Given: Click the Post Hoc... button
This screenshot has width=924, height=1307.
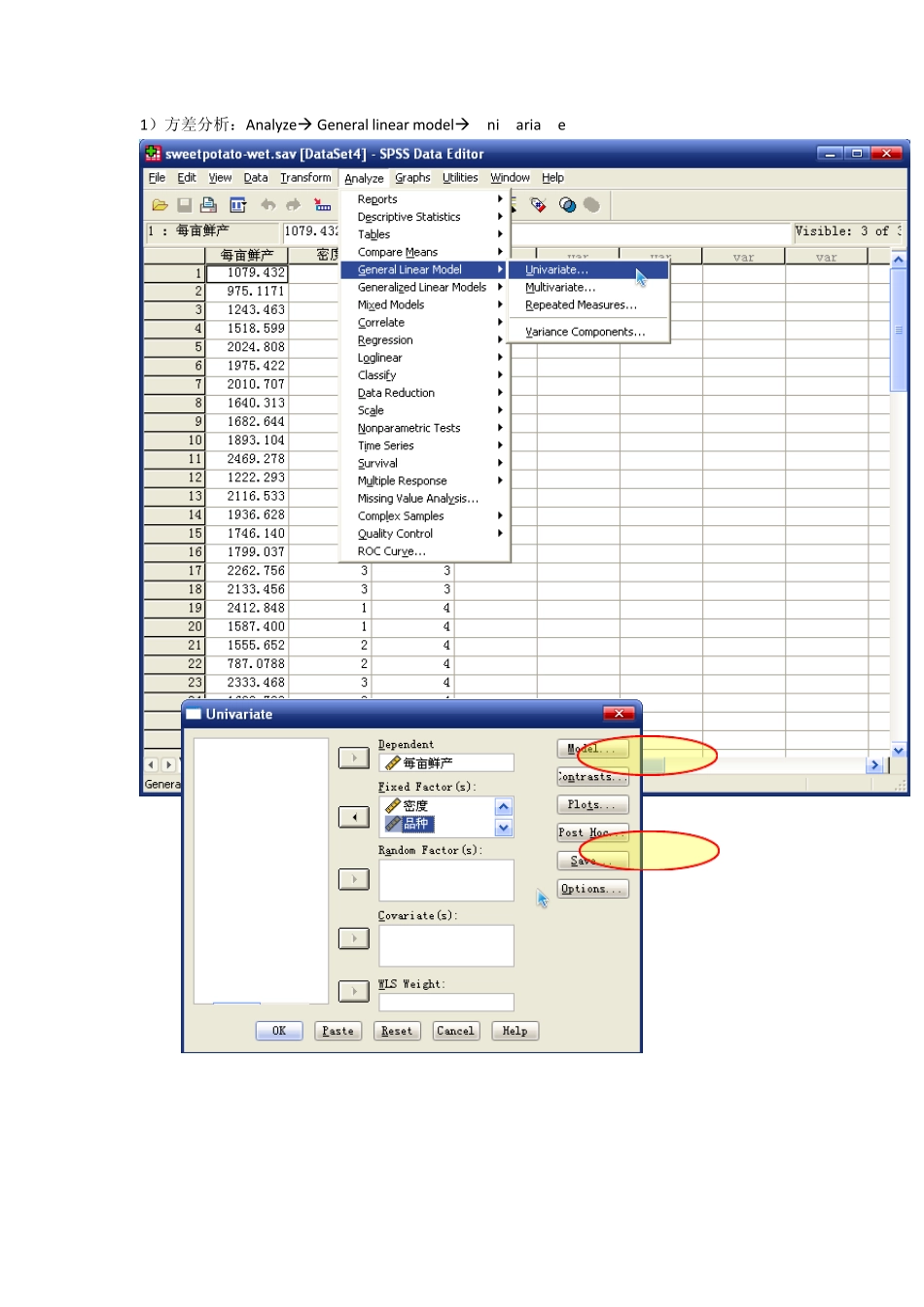Looking at the screenshot, I should pyautogui.click(x=592, y=833).
